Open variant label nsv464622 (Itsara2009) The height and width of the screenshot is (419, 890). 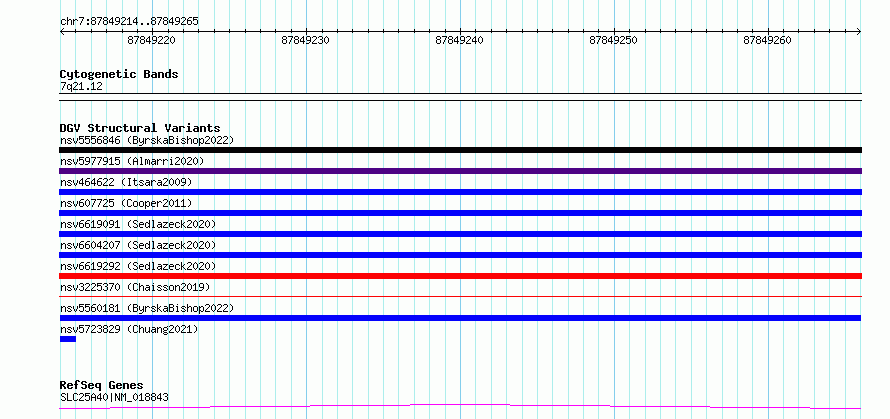[126, 182]
